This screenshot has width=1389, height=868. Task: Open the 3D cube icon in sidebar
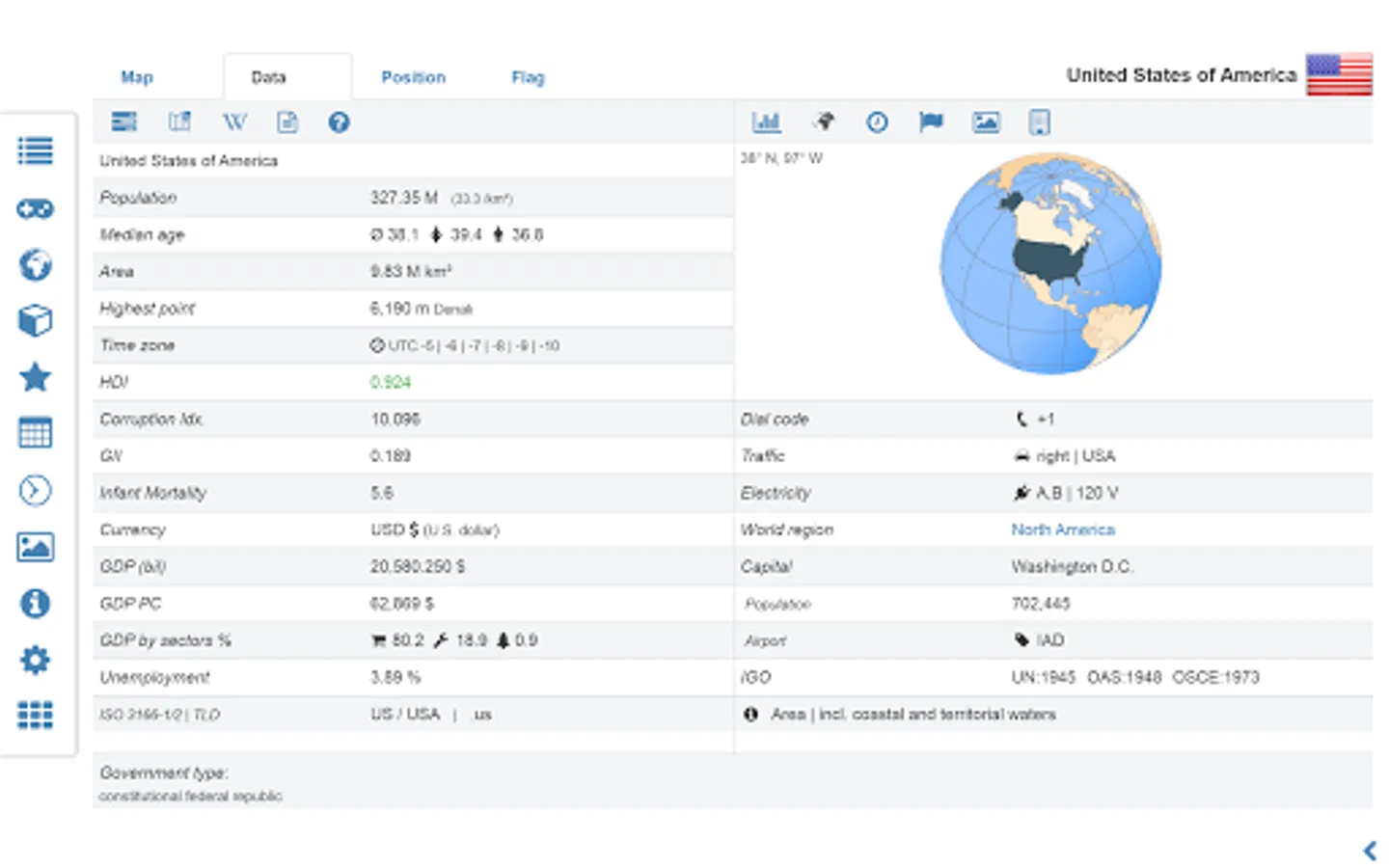click(x=36, y=320)
